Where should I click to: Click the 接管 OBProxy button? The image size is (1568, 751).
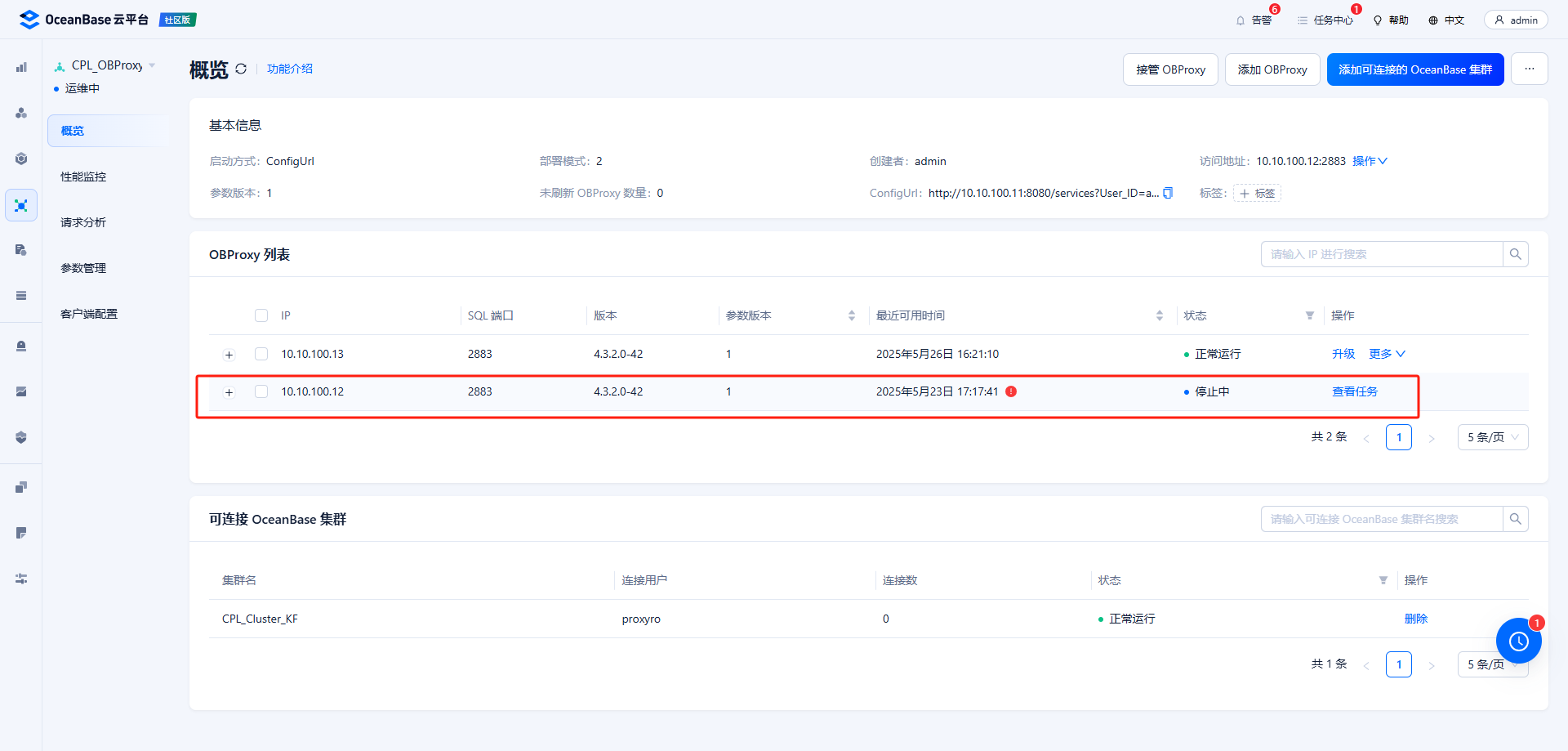(x=1170, y=69)
